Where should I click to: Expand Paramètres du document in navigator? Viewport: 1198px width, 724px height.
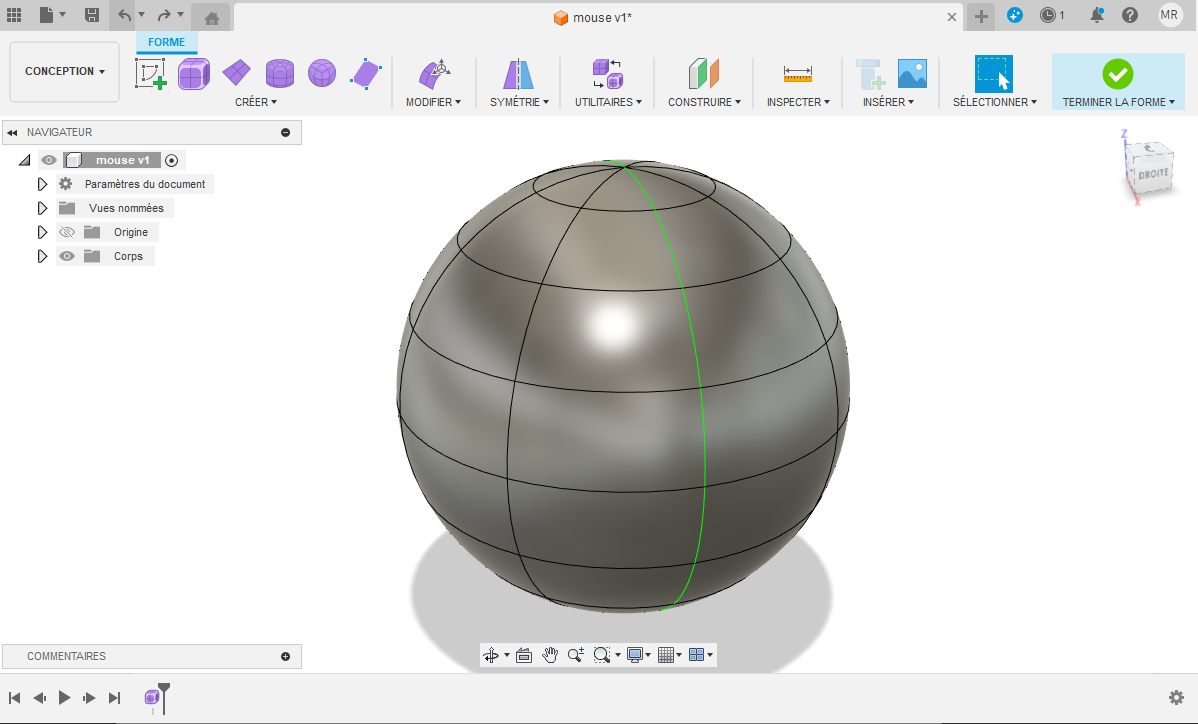pyautogui.click(x=42, y=184)
